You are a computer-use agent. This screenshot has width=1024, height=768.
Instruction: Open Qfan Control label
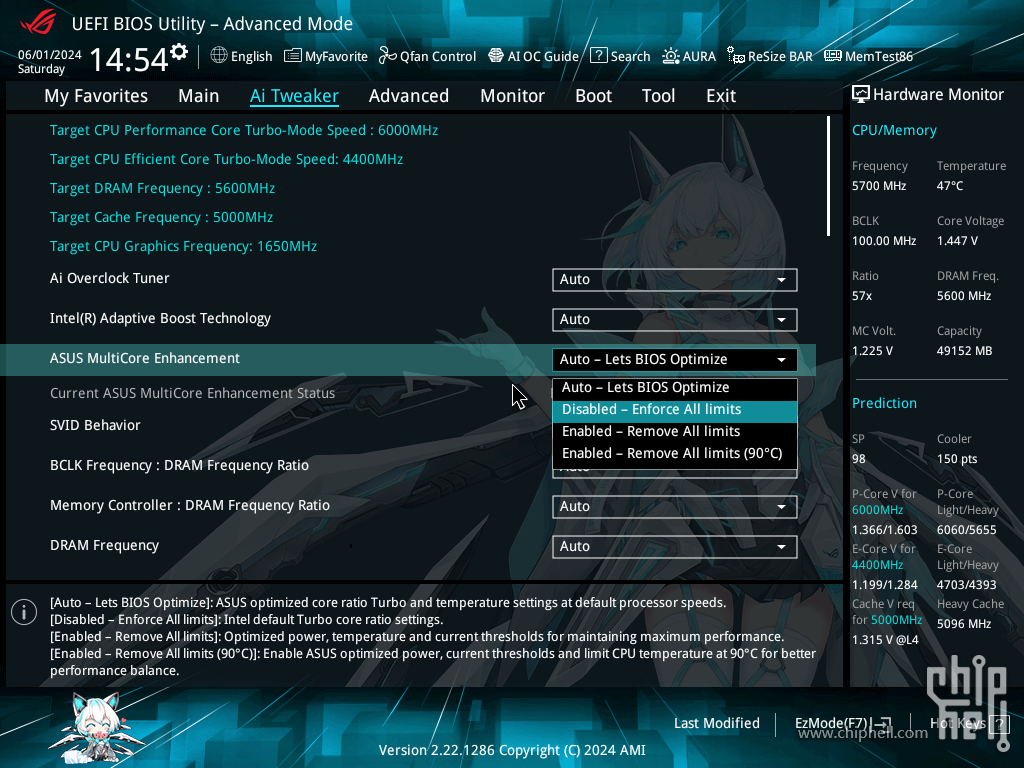[x=438, y=56]
